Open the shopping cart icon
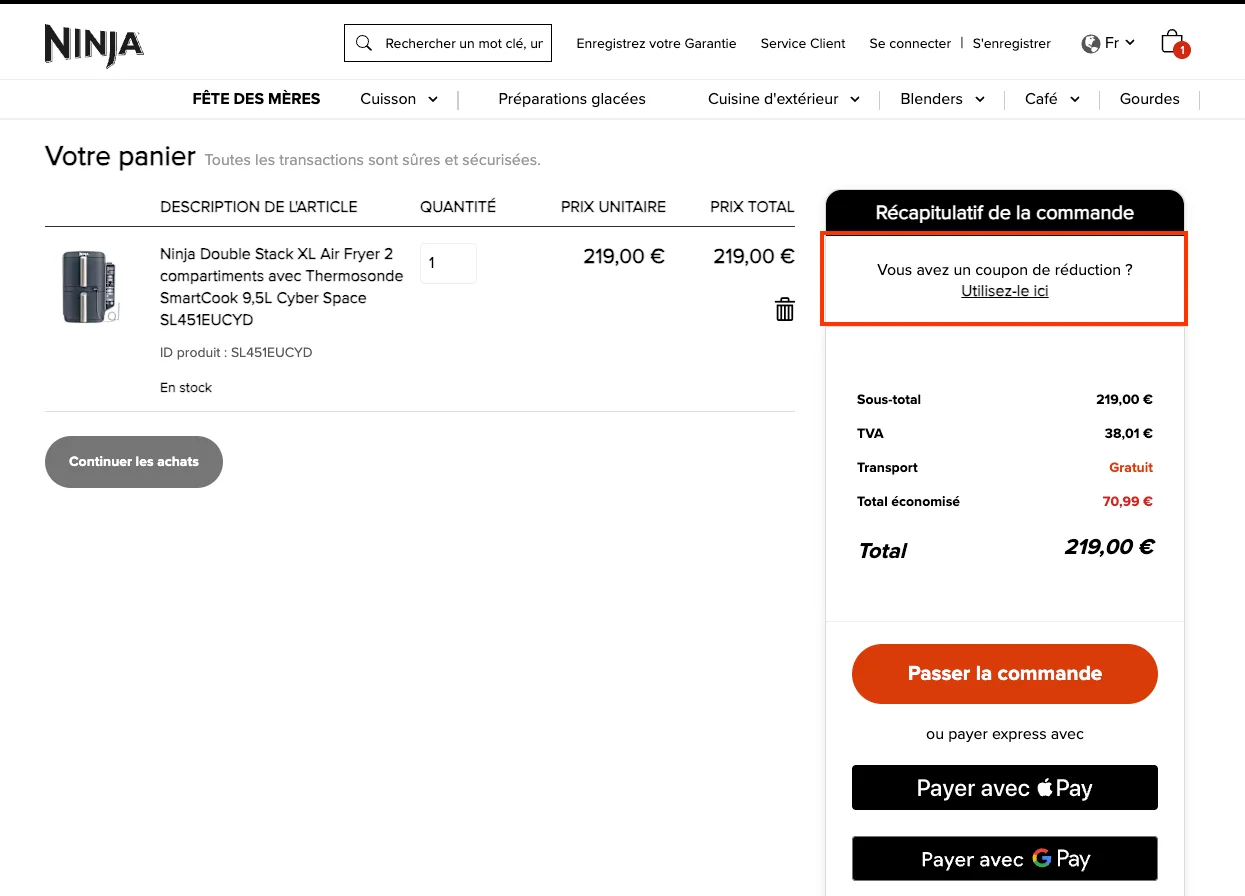 [x=1174, y=43]
